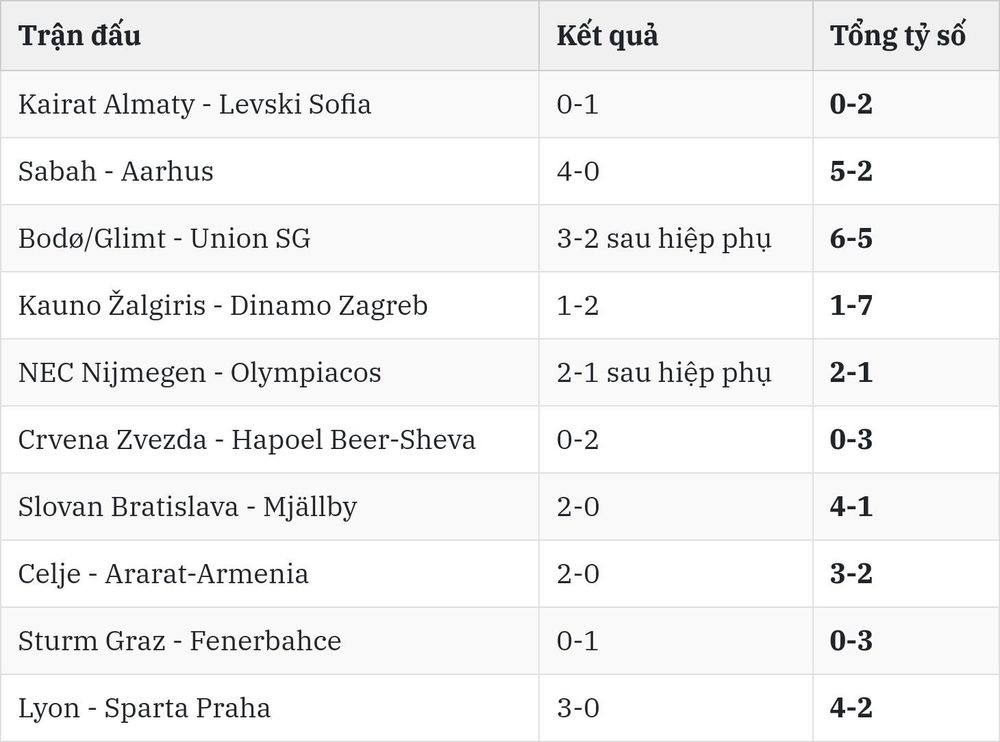Click the '2-1 sau hiệp phụ' result cell
1000x742 pixels.
point(664,373)
